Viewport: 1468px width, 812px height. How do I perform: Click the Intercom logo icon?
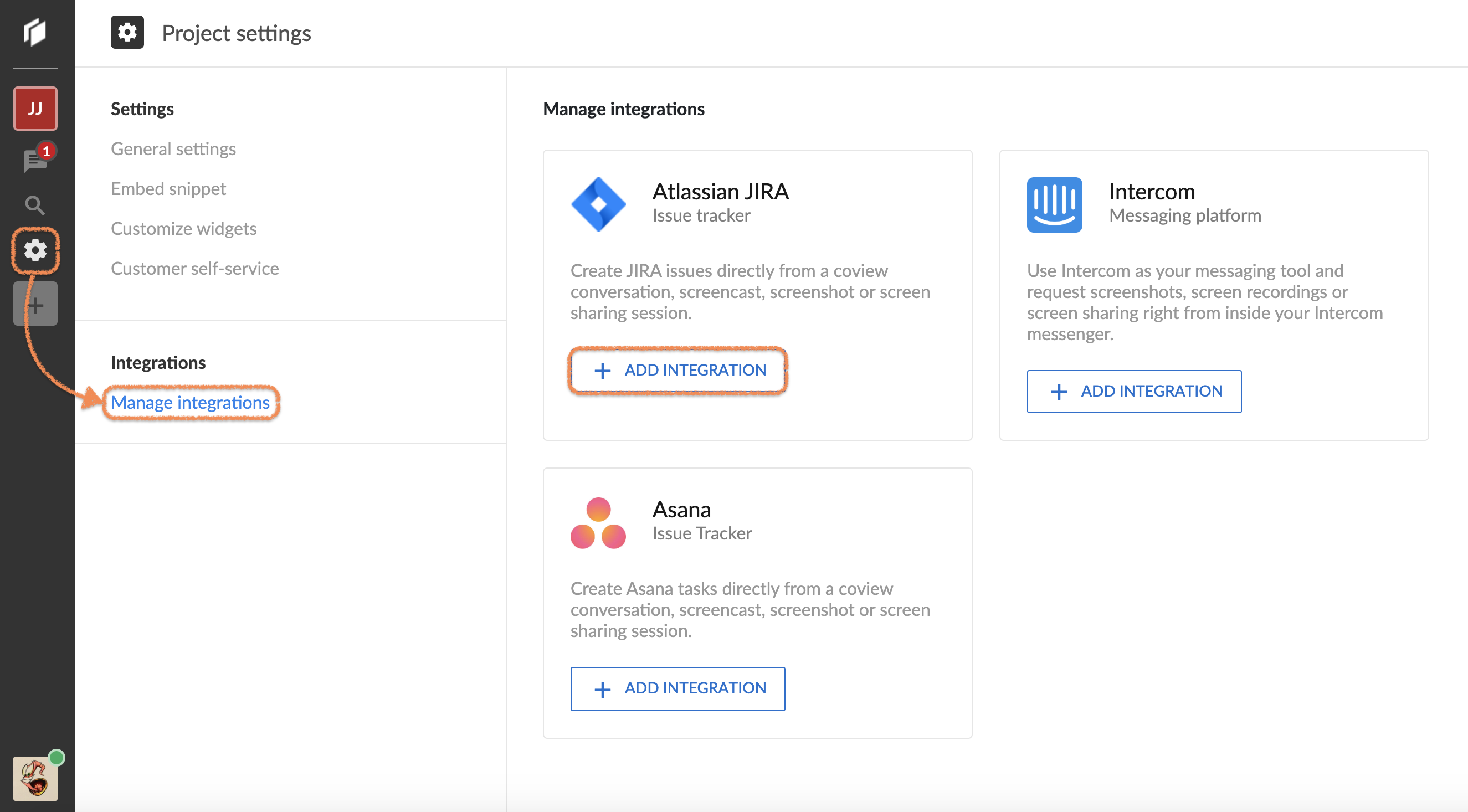click(x=1054, y=204)
